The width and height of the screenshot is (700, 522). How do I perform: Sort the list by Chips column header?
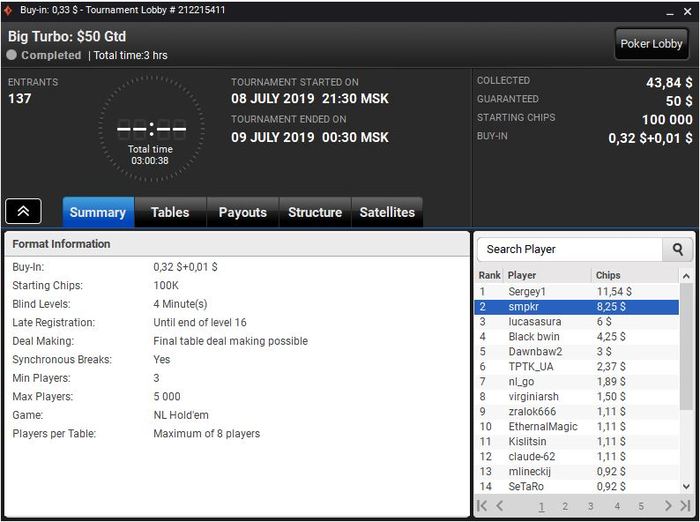pyautogui.click(x=608, y=275)
